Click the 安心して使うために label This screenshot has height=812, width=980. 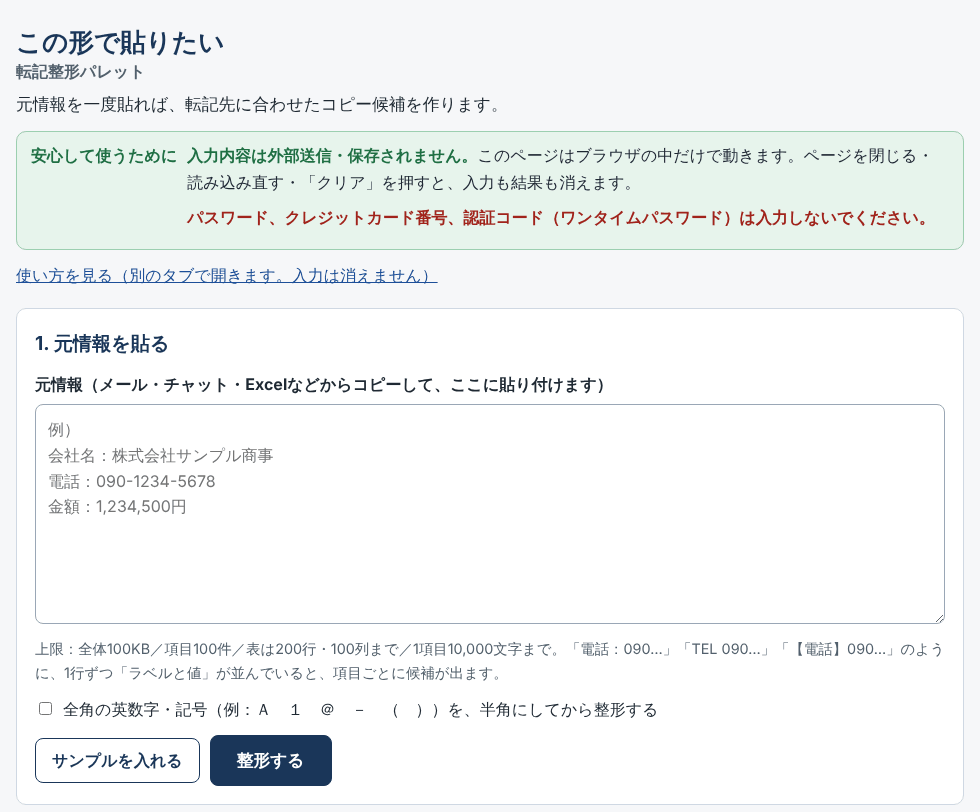coord(104,156)
